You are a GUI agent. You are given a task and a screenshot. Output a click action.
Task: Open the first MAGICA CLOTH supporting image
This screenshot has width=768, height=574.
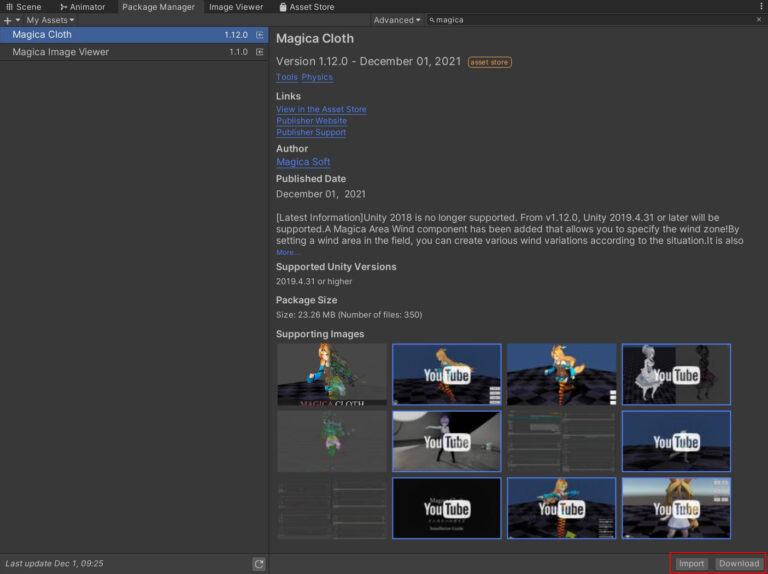[x=331, y=374]
